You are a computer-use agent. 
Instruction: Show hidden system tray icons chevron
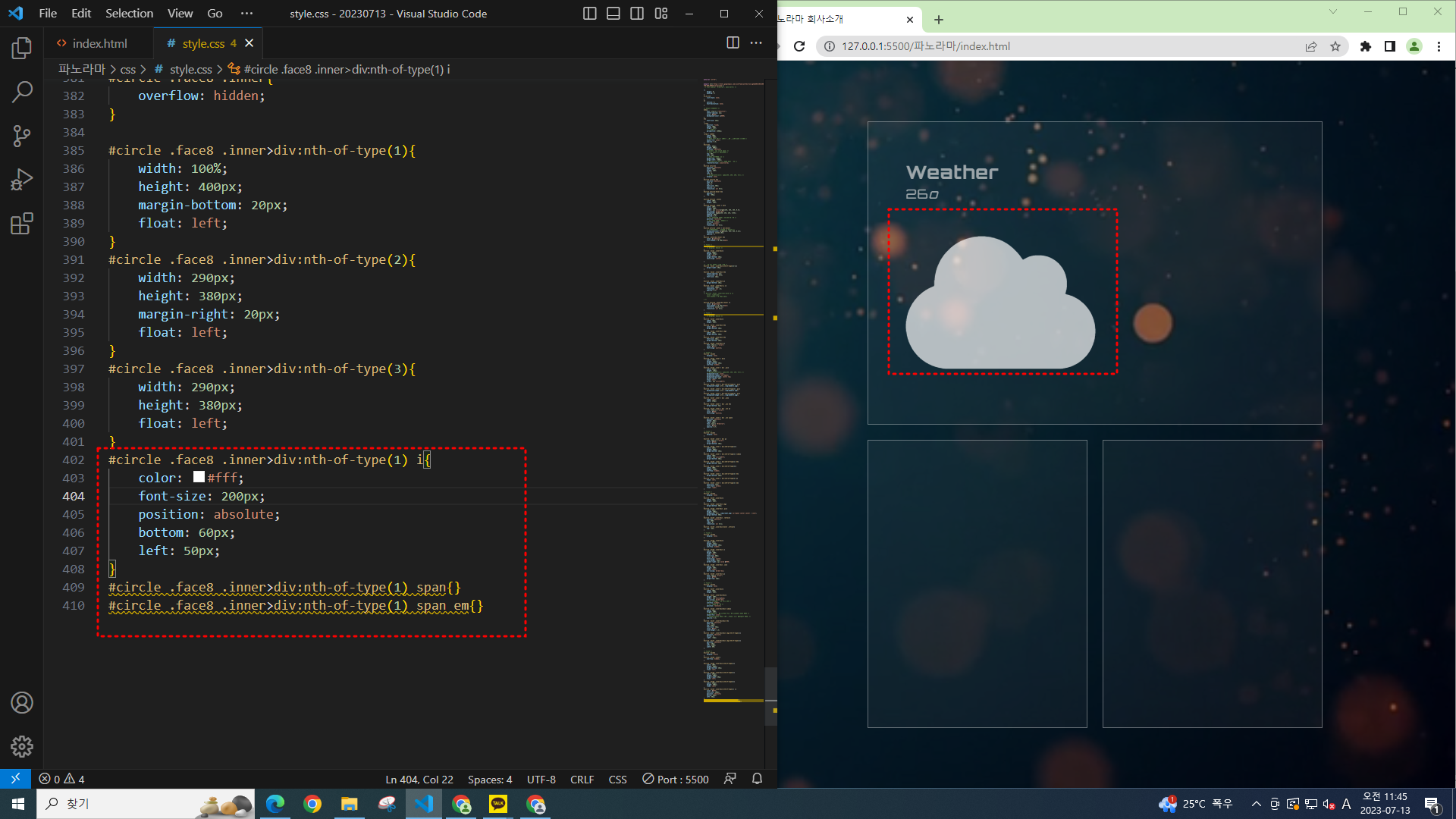coord(1256,804)
